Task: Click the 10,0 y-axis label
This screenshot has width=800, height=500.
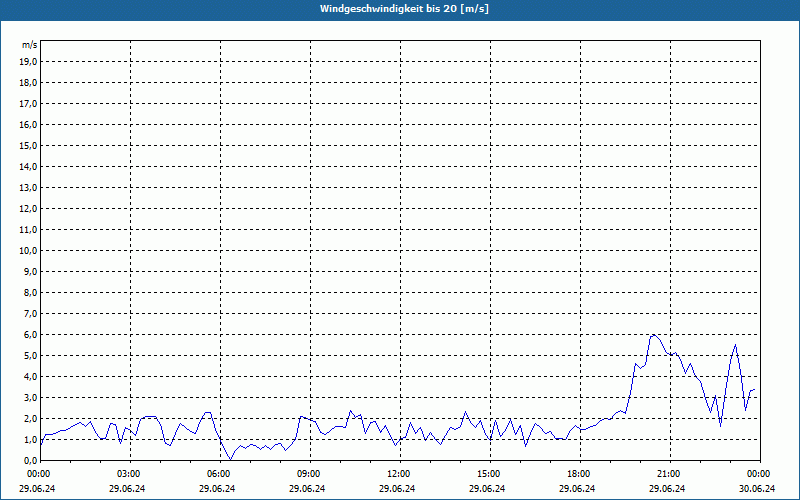Action: 29,251
